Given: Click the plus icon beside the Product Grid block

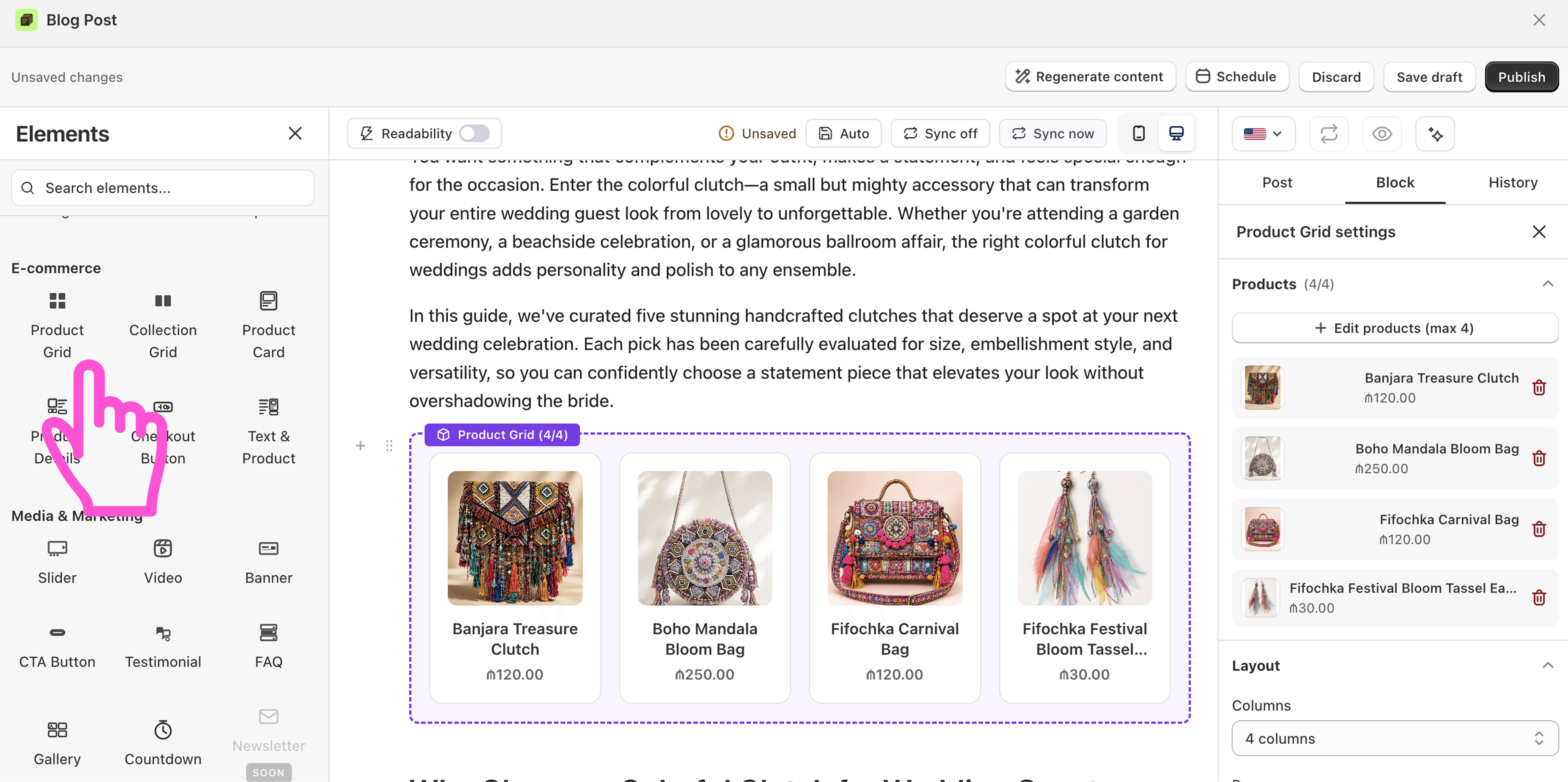Looking at the screenshot, I should (360, 446).
